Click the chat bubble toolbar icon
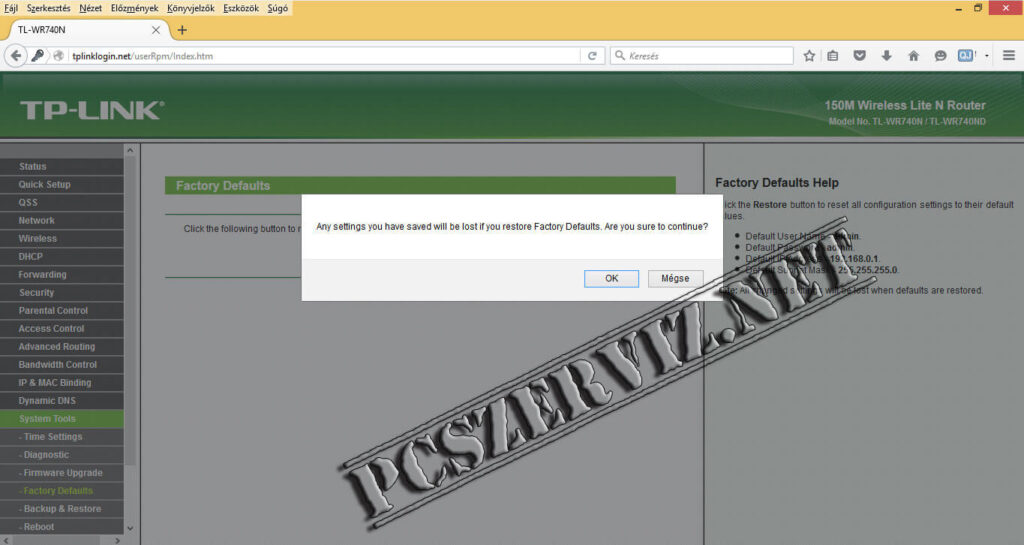Image resolution: width=1024 pixels, height=545 pixels. [940, 56]
